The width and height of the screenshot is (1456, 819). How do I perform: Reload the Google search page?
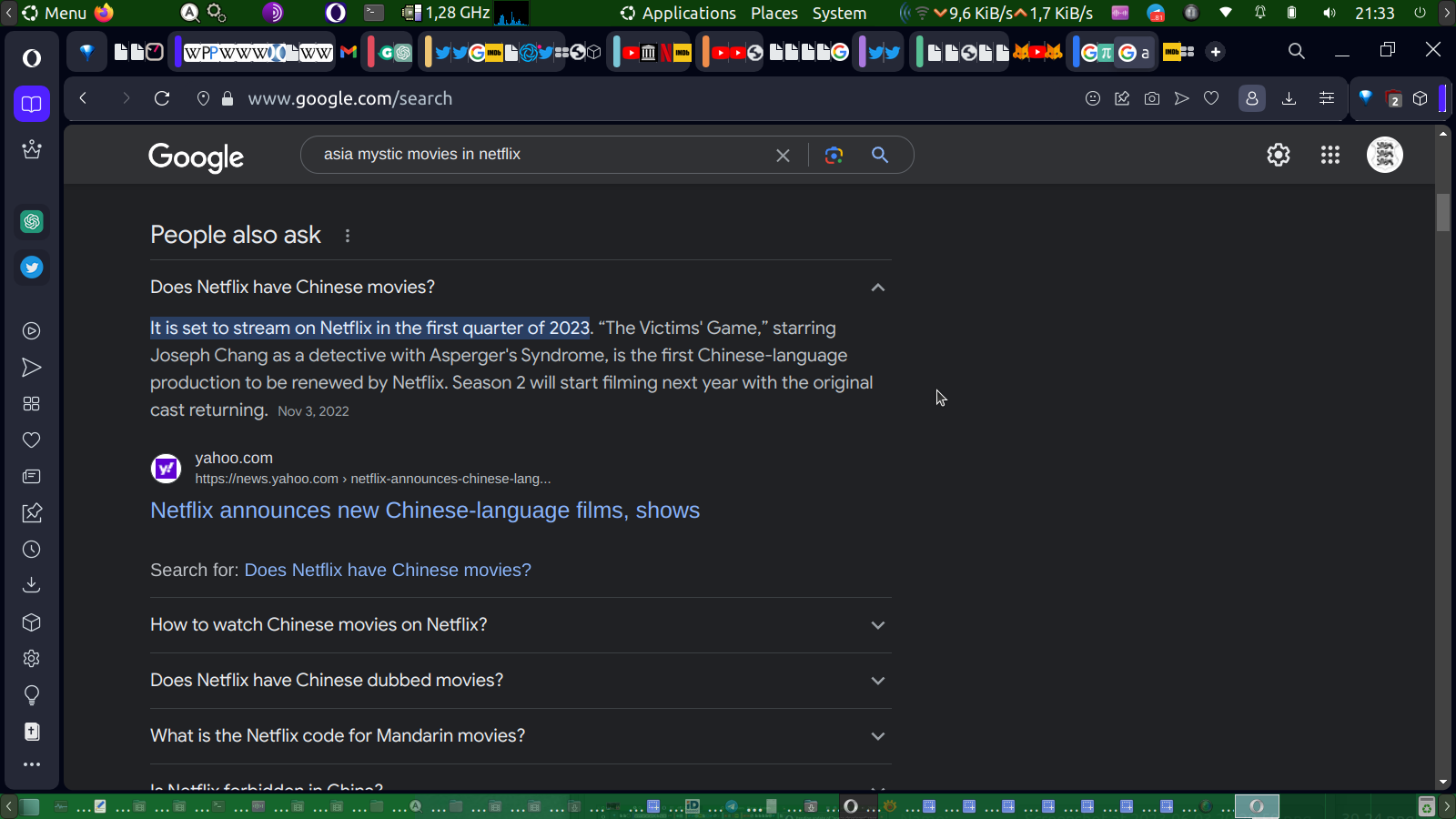click(x=162, y=98)
